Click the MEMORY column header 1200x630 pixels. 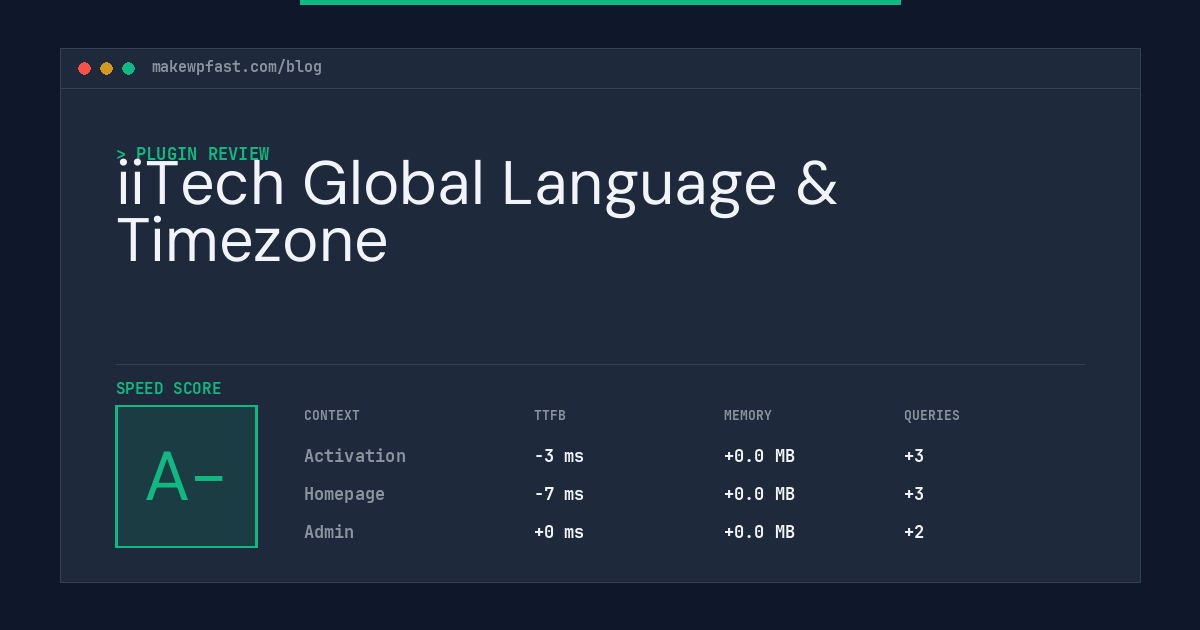(748, 416)
